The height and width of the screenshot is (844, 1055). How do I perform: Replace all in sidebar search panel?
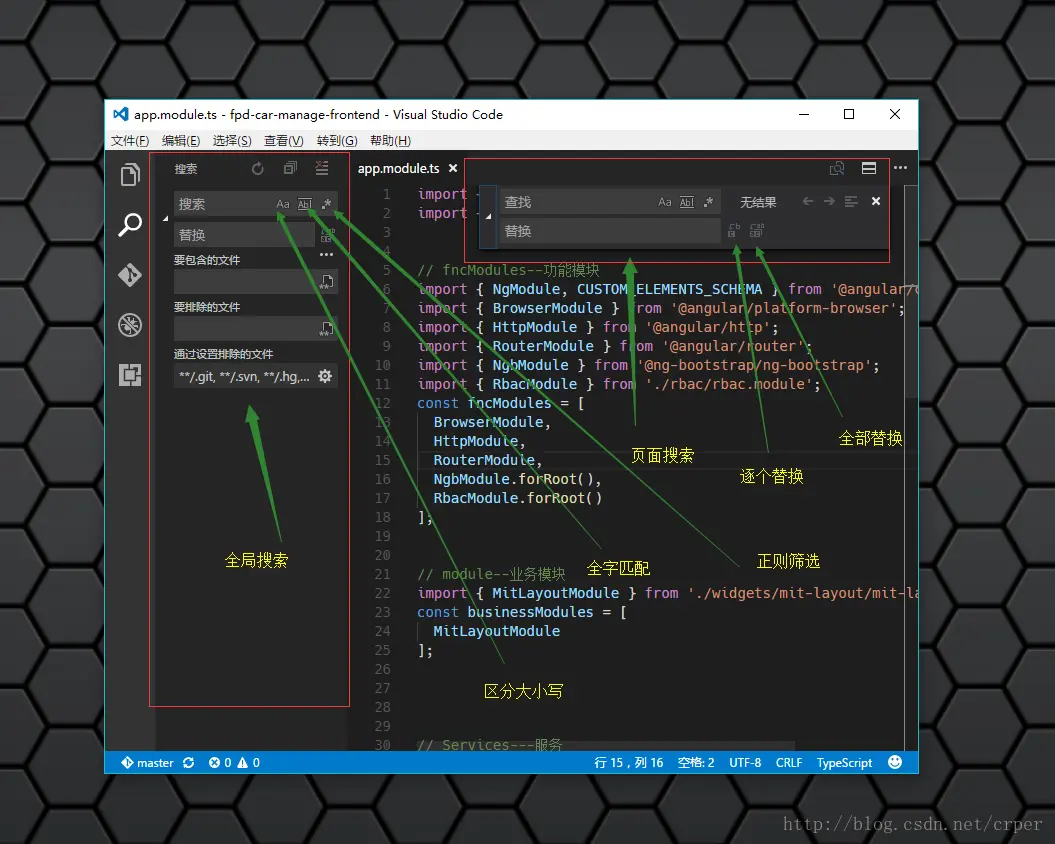click(327, 235)
